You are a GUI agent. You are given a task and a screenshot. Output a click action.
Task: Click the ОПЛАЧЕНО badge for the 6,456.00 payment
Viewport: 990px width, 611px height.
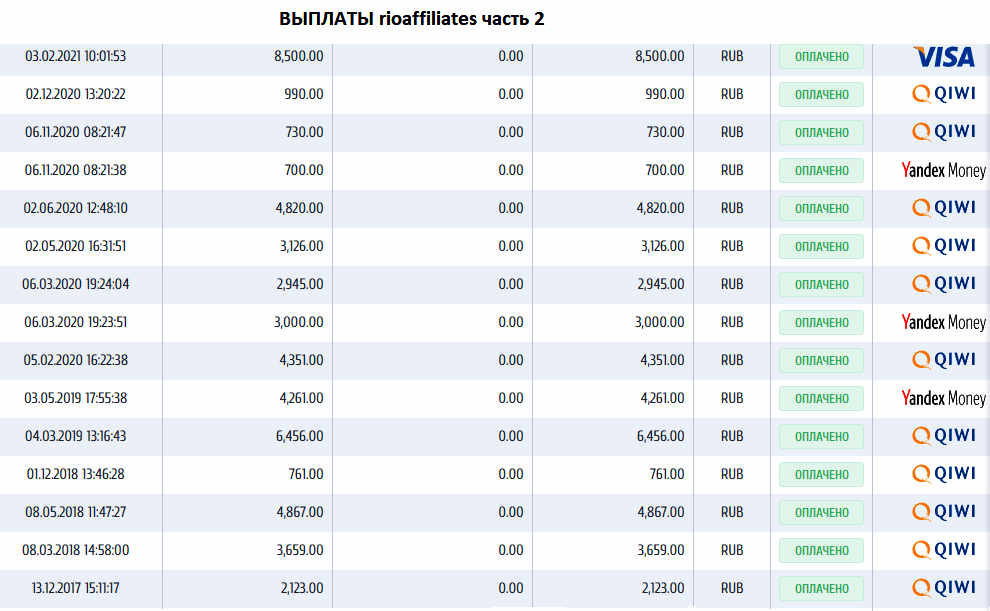click(821, 436)
